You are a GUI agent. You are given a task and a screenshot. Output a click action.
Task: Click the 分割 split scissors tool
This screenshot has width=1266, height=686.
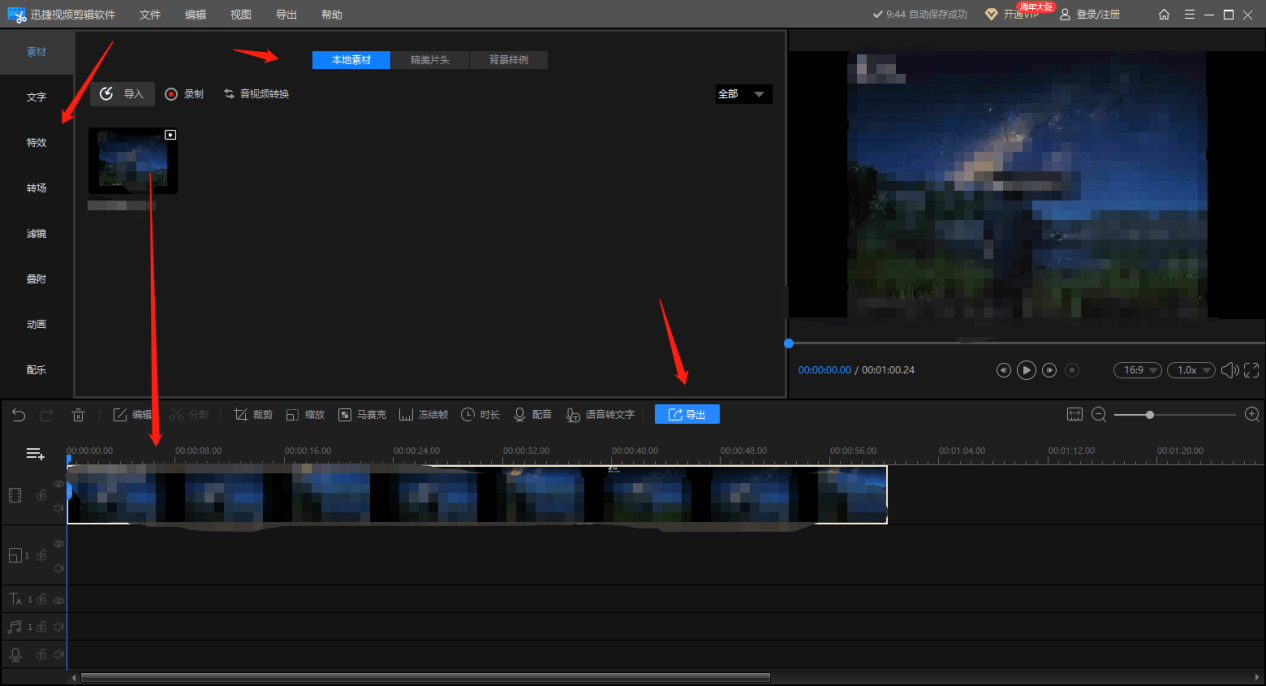click(189, 414)
